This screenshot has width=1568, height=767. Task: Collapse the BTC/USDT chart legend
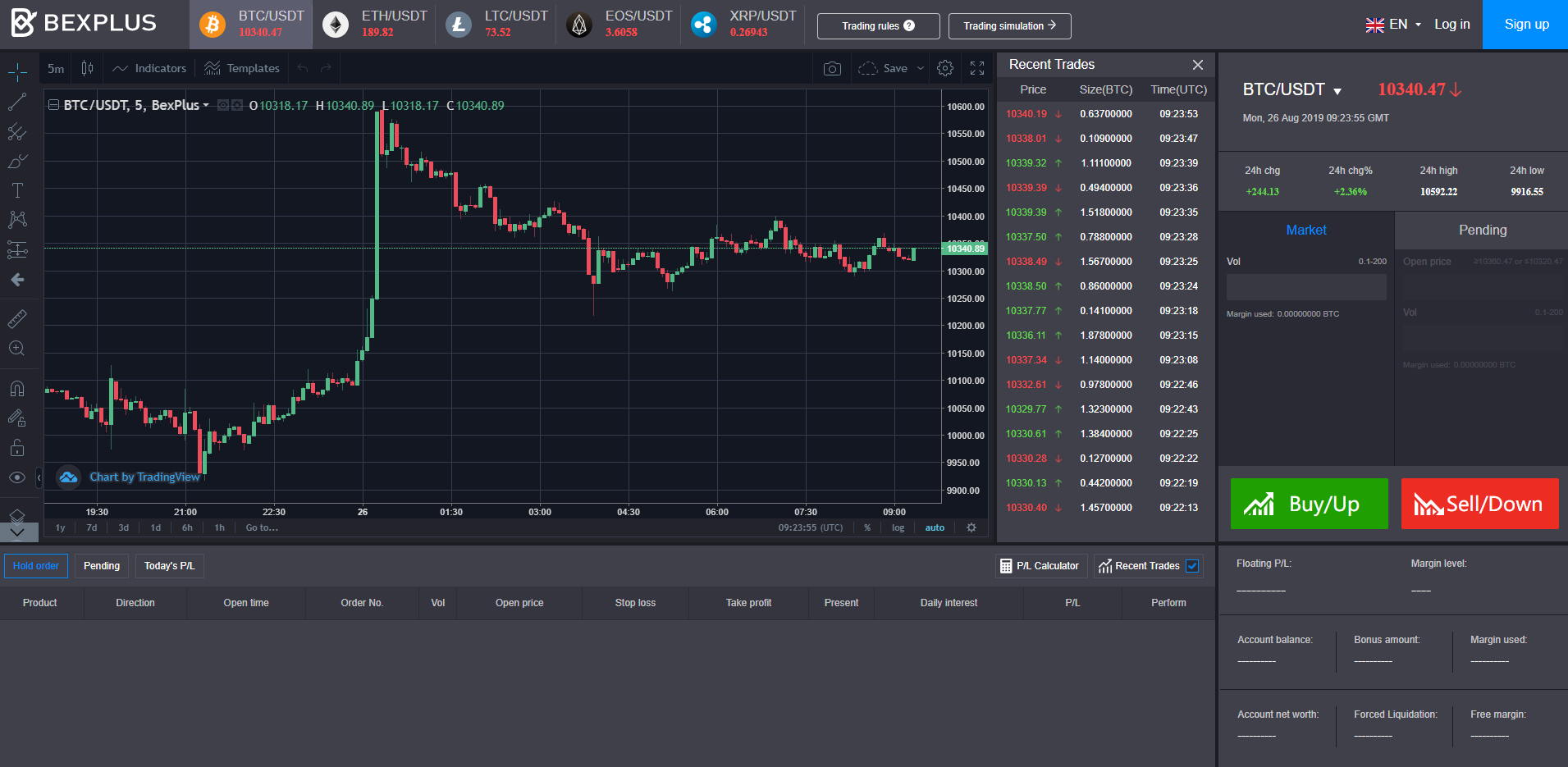pyautogui.click(x=53, y=105)
